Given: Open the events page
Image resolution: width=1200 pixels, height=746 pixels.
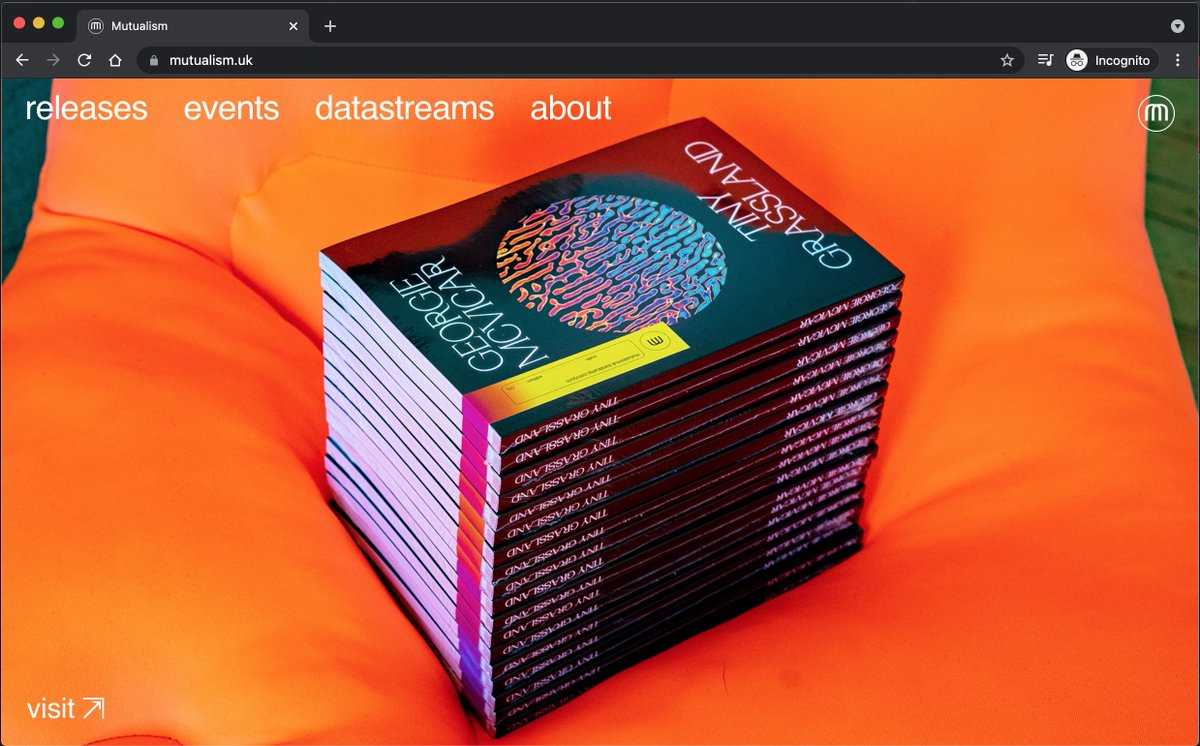Looking at the screenshot, I should (x=231, y=108).
